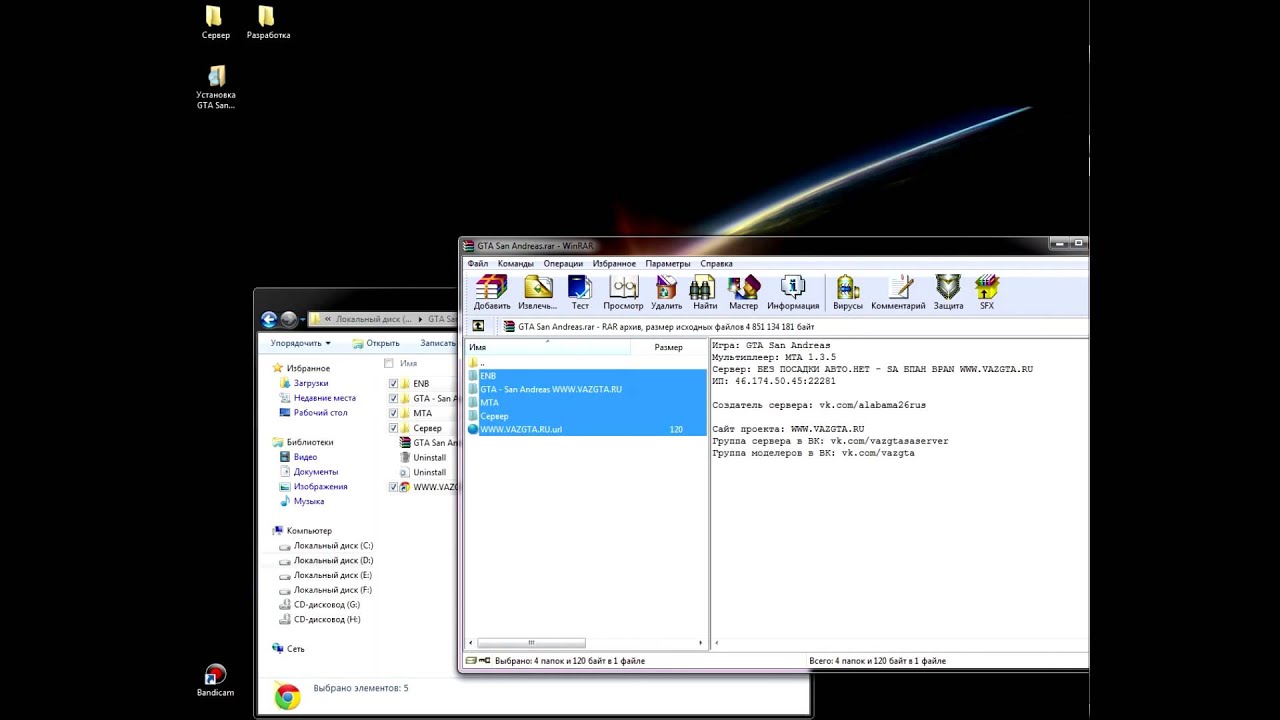Sort by the Размер column in WinRAR
The width and height of the screenshot is (1280, 720).
[x=668, y=347]
